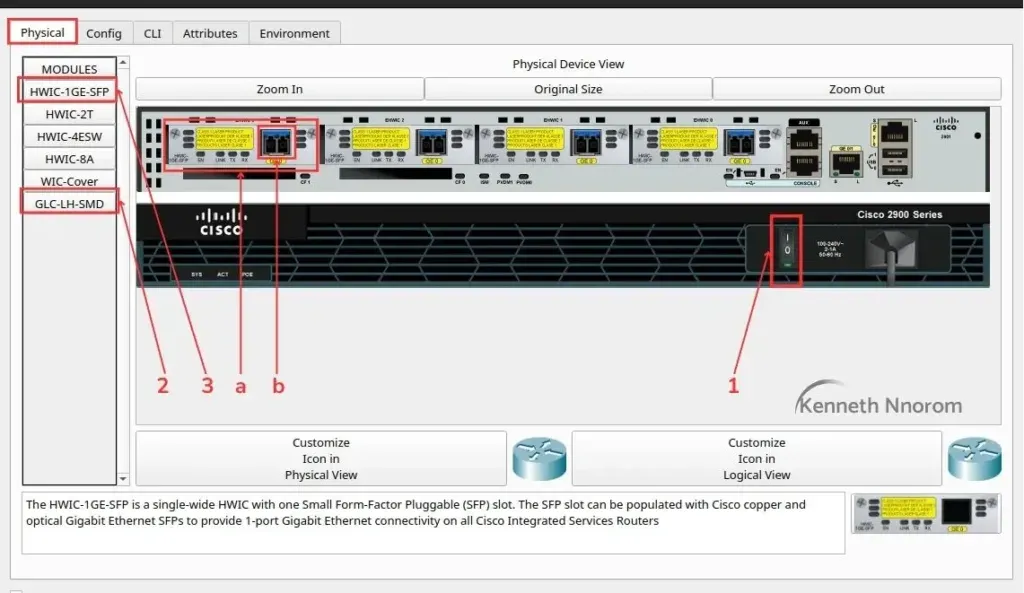This screenshot has width=1024, height=593.
Task: Click Customize Icon in Physical View
Action: point(321,458)
